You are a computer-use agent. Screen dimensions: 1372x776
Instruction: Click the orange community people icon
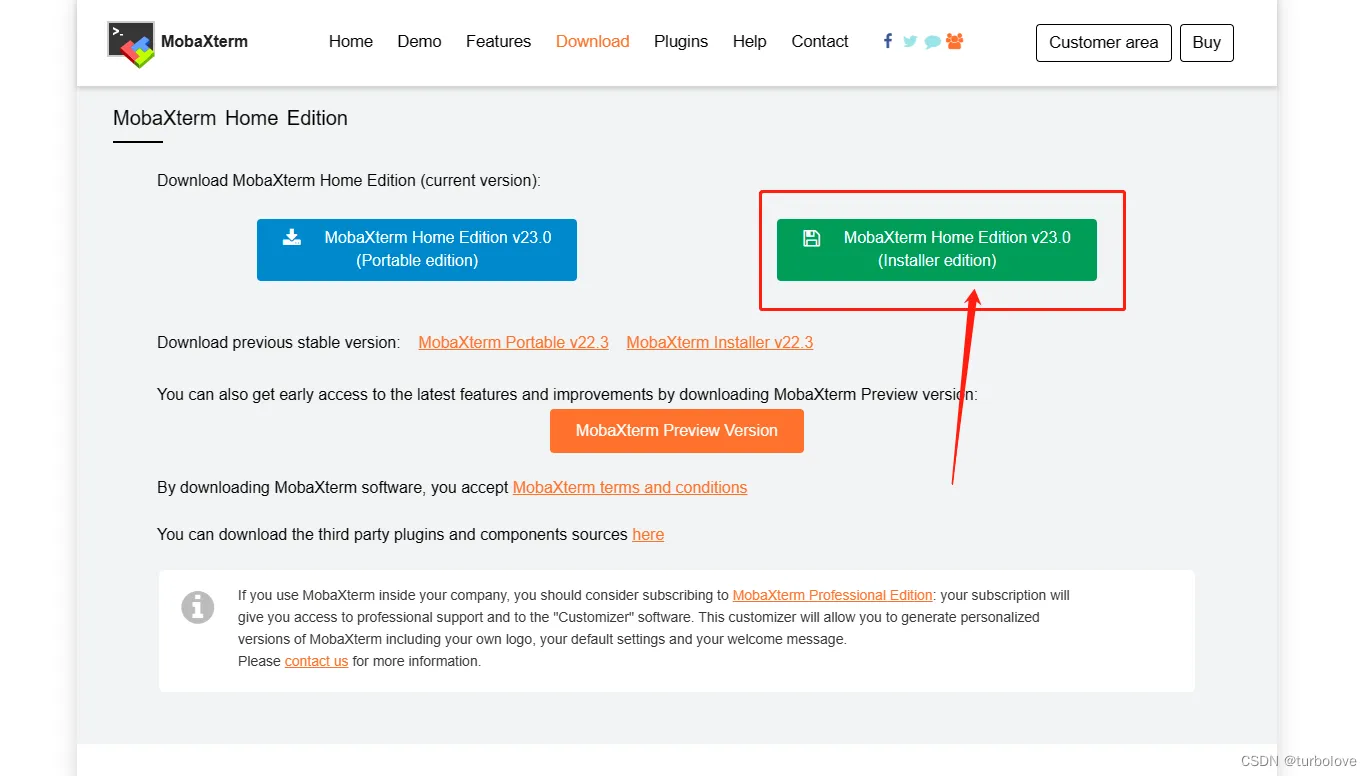pyautogui.click(x=955, y=41)
